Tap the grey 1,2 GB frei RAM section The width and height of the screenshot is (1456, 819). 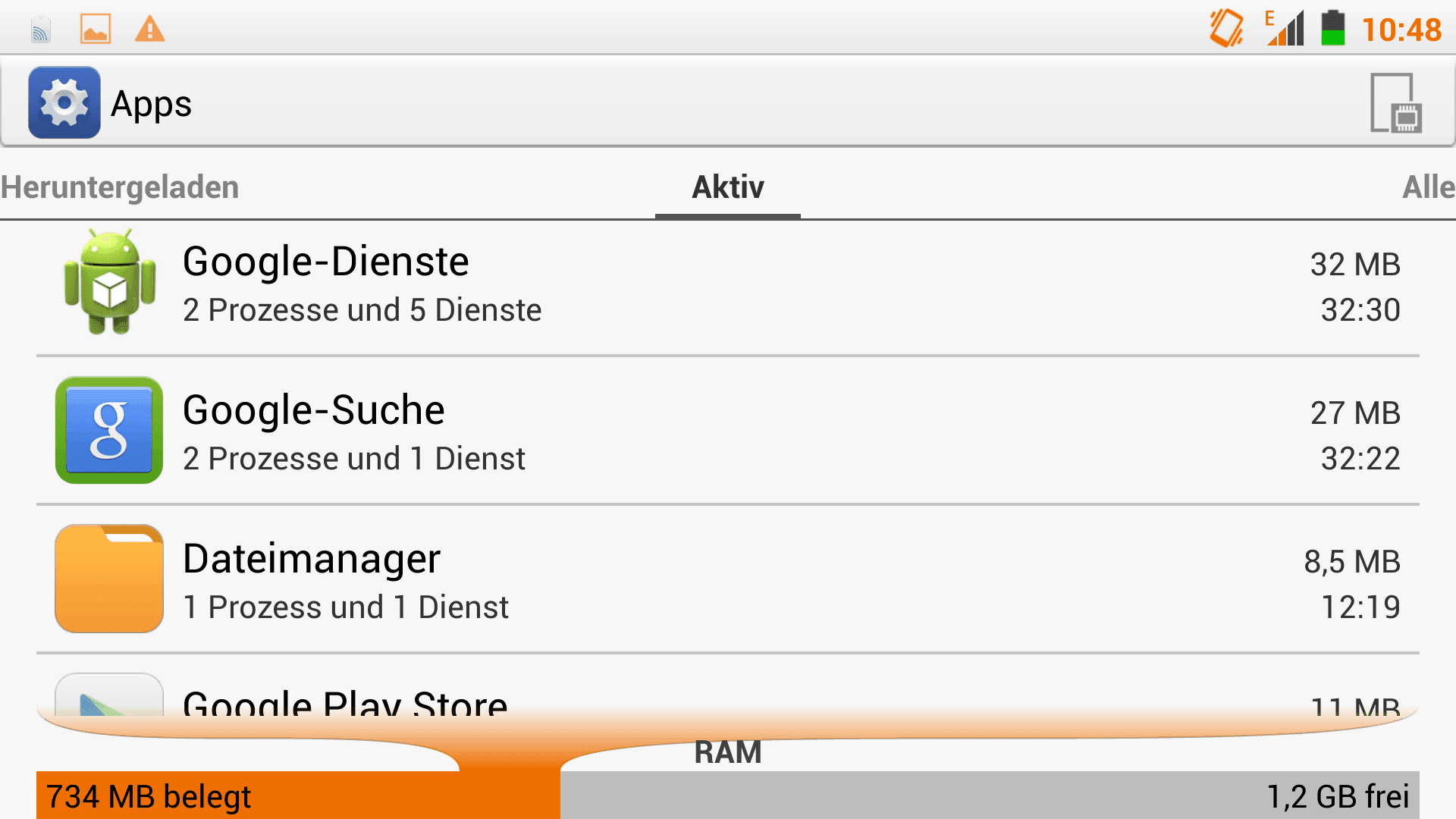pos(990,795)
